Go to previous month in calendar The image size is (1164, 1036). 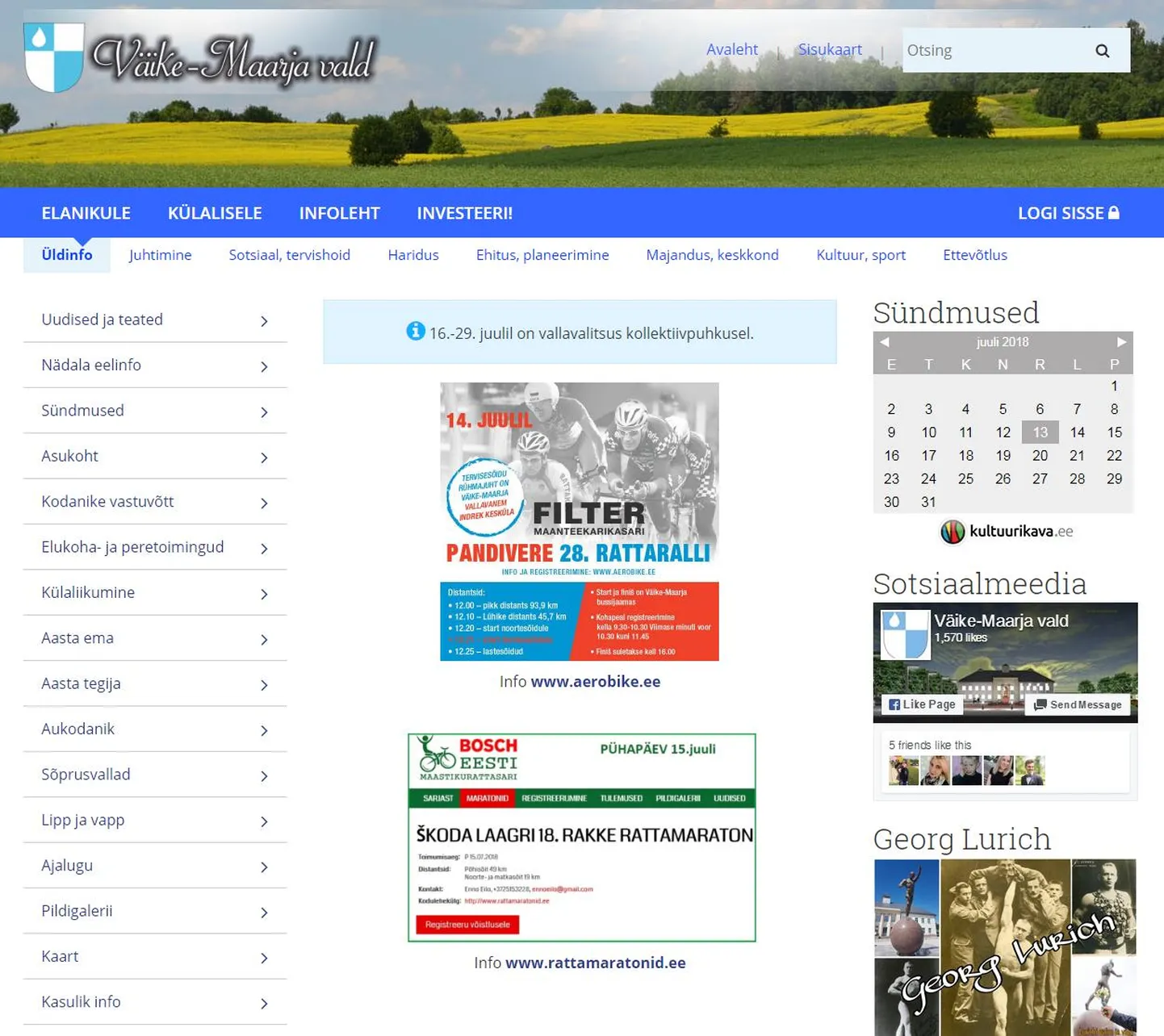point(885,342)
